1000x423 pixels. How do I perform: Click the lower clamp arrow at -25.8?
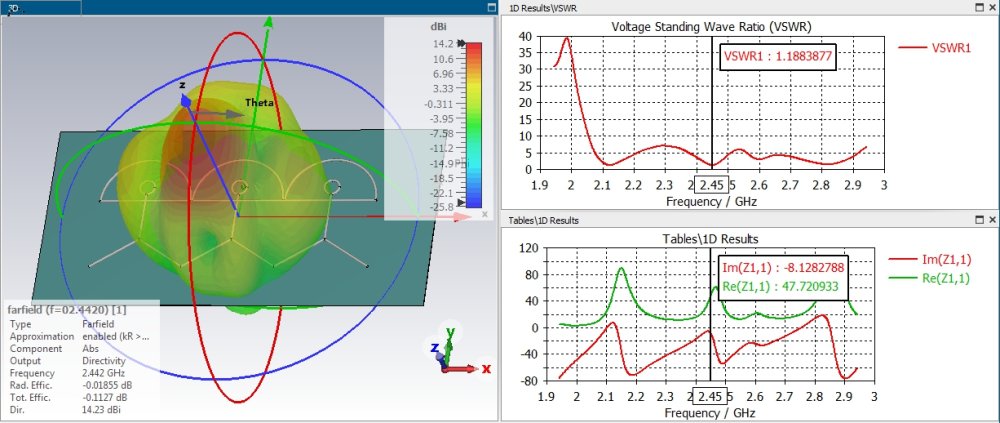click(x=462, y=203)
